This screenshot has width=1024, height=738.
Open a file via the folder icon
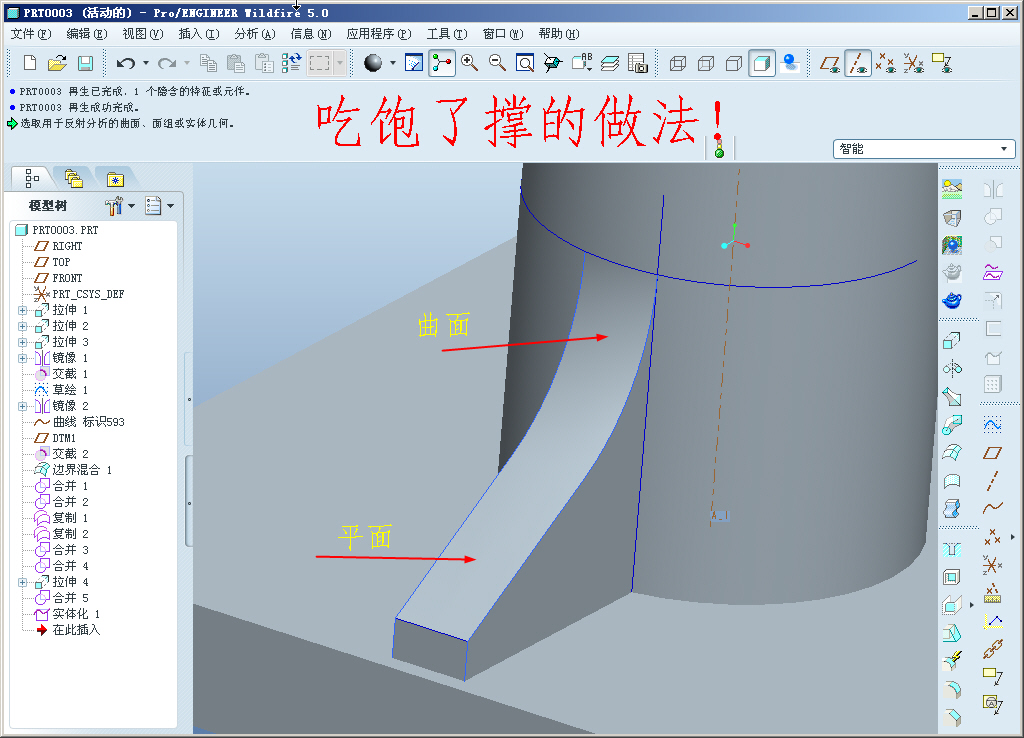(57, 63)
